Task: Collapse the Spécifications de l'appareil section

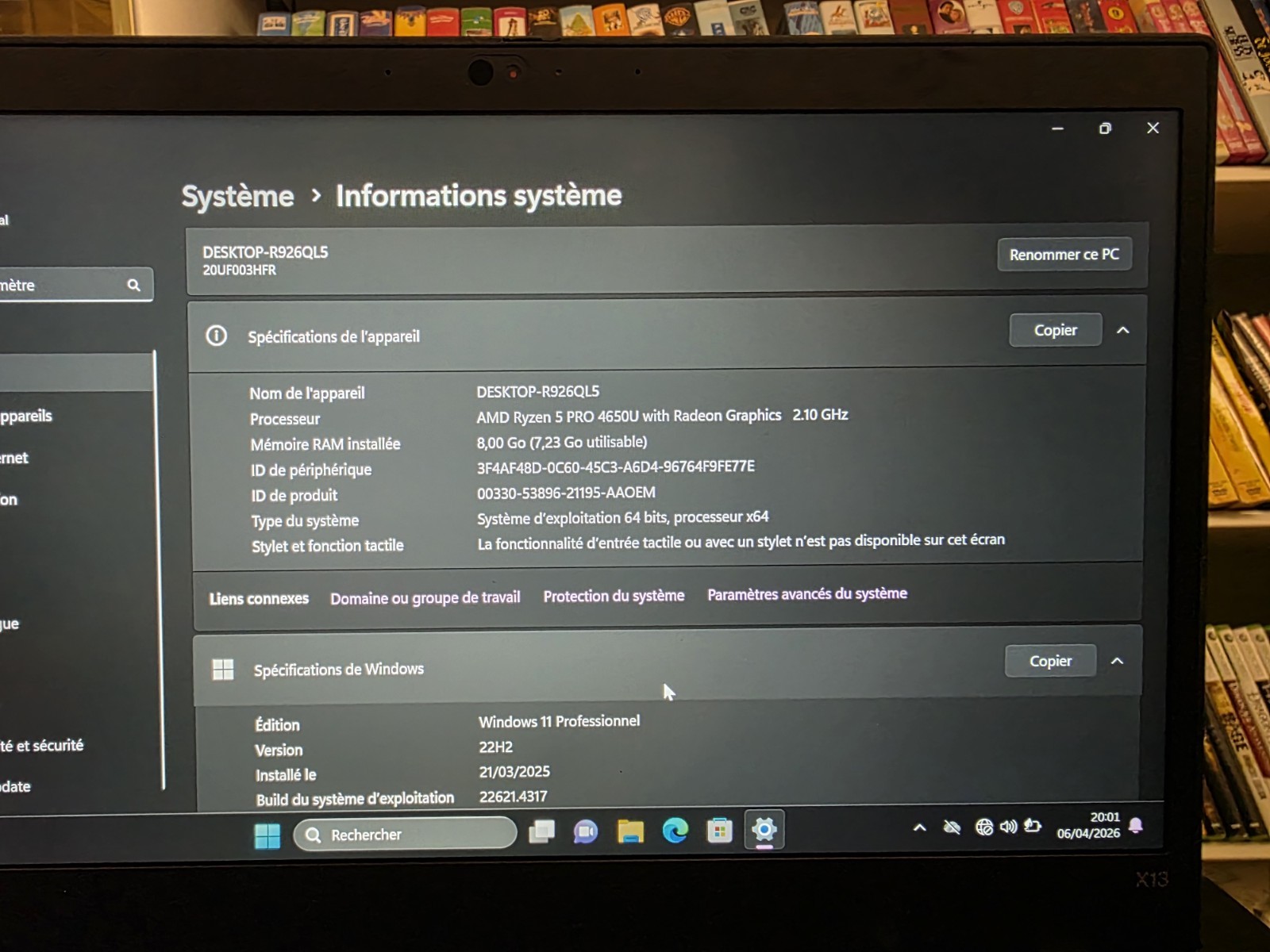Action: click(x=1123, y=330)
